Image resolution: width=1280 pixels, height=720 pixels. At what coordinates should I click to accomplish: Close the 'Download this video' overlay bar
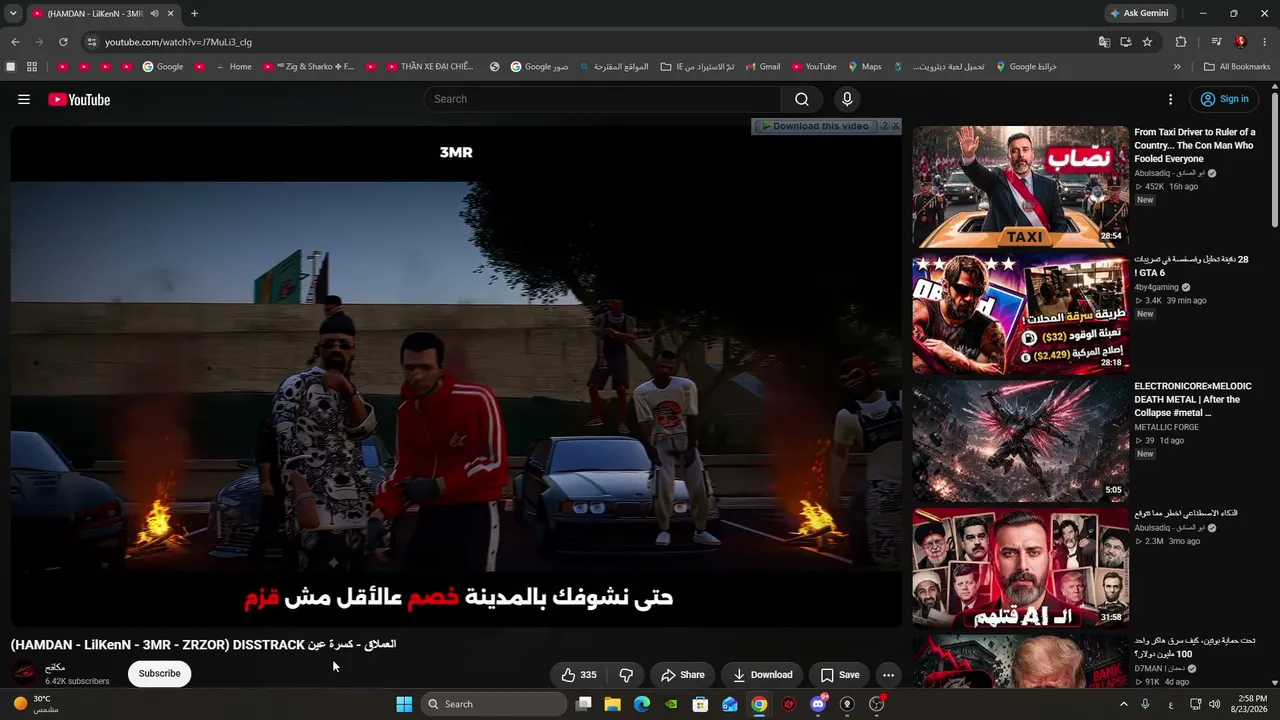[x=895, y=126]
